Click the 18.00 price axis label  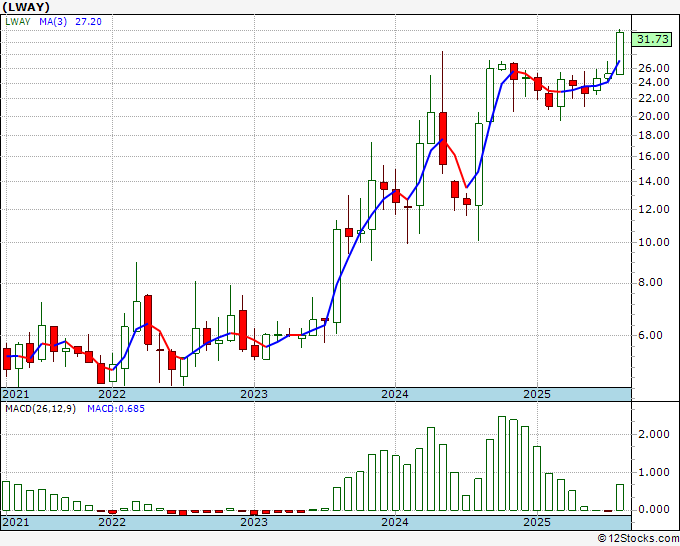coord(654,135)
